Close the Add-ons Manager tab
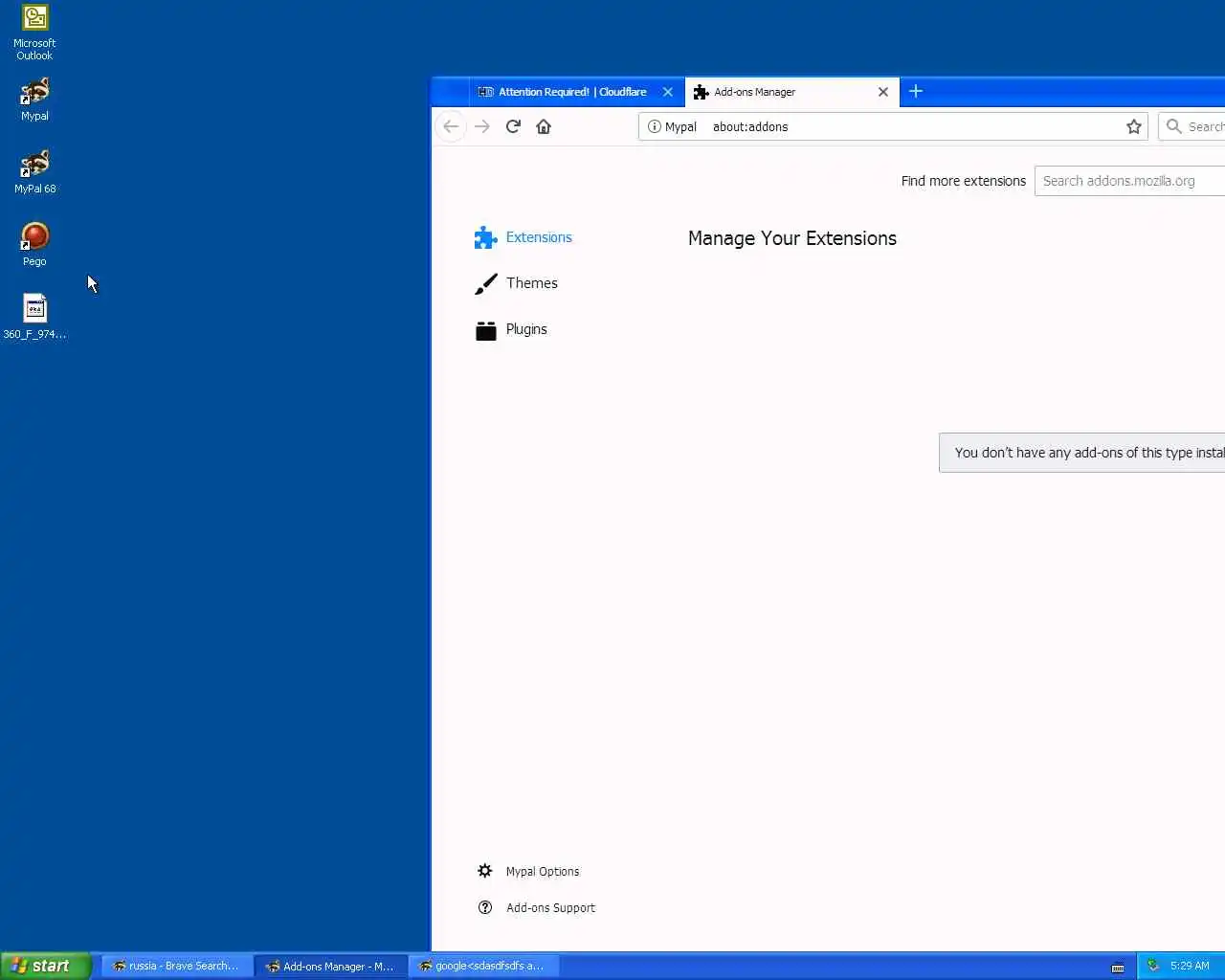This screenshot has height=980, width=1225. (x=883, y=92)
